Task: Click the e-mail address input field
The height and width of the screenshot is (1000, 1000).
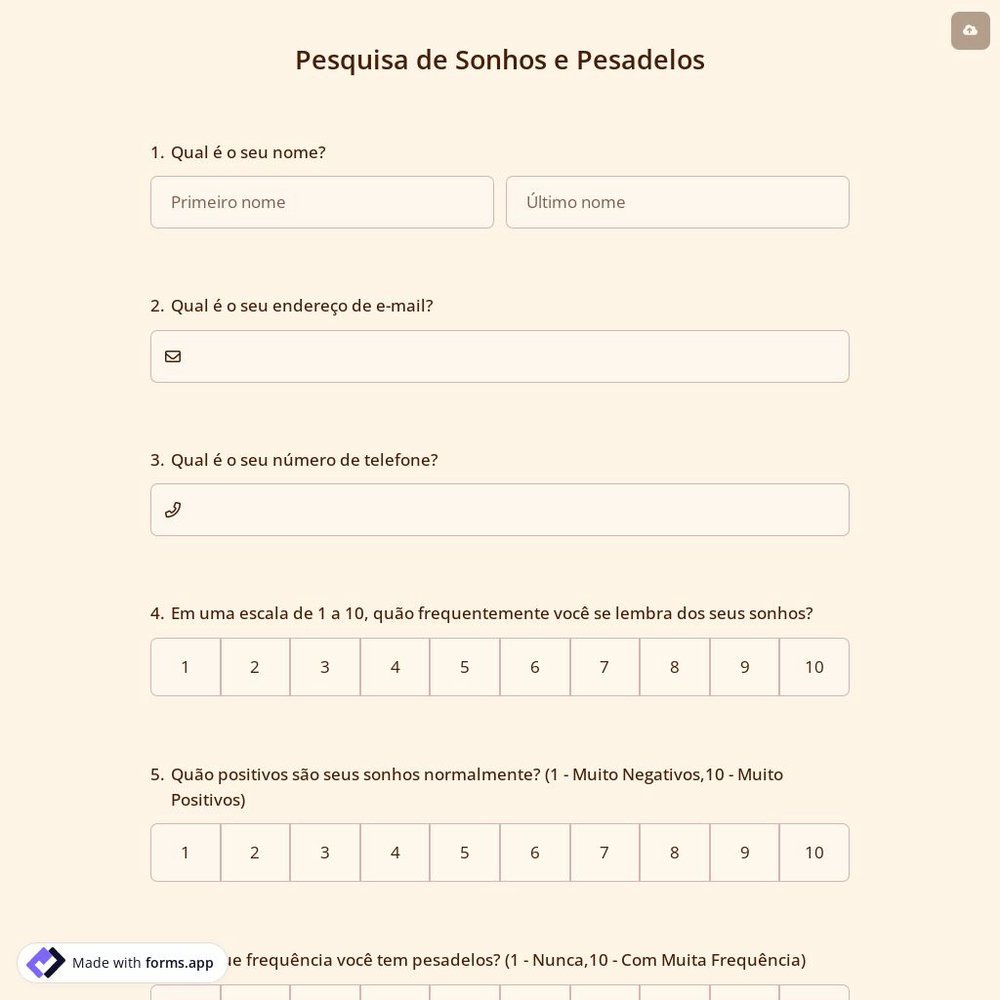Action: point(500,356)
